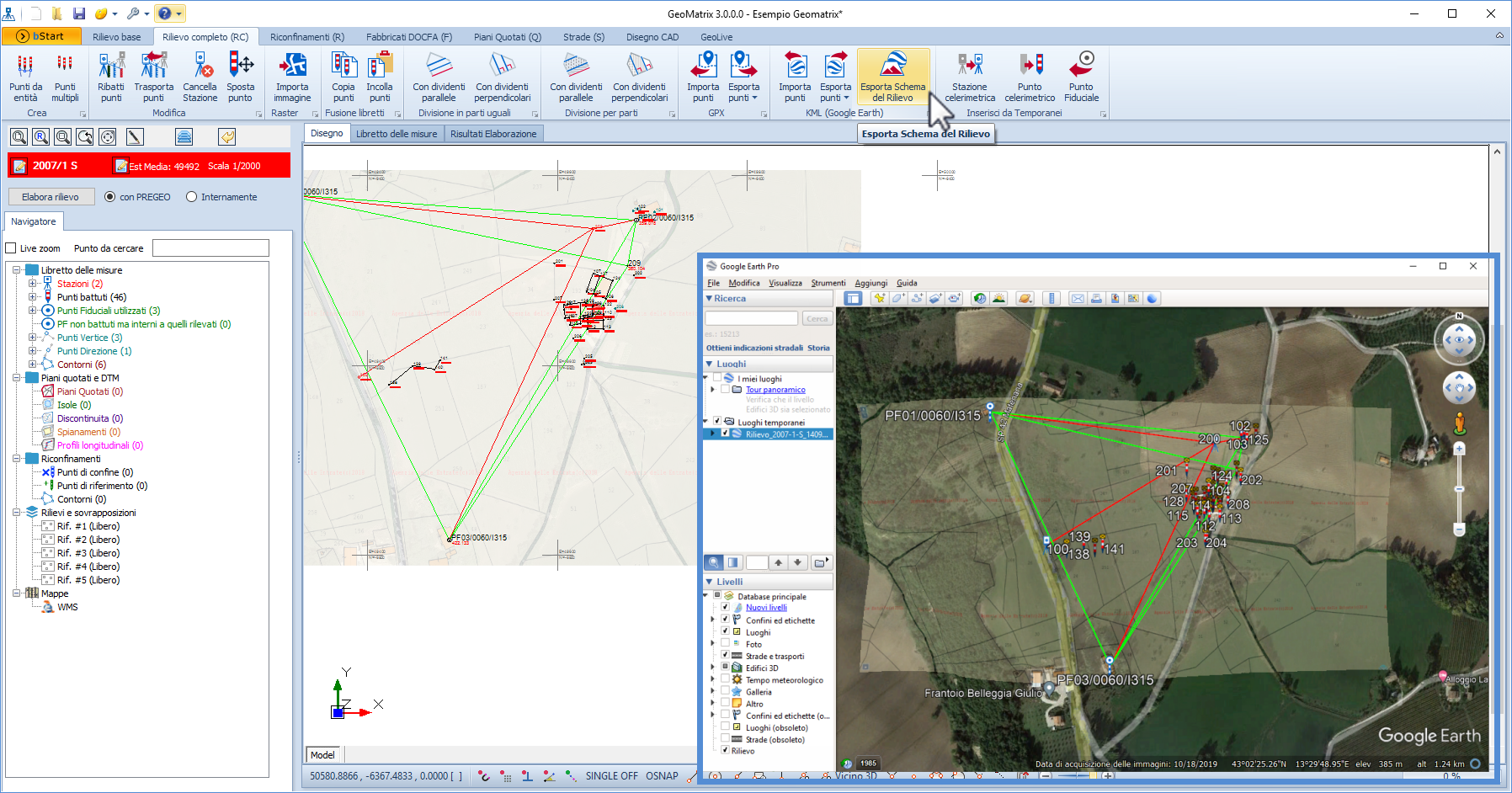Click the Elabora rilievo button
1512x793 pixels.
(x=51, y=197)
